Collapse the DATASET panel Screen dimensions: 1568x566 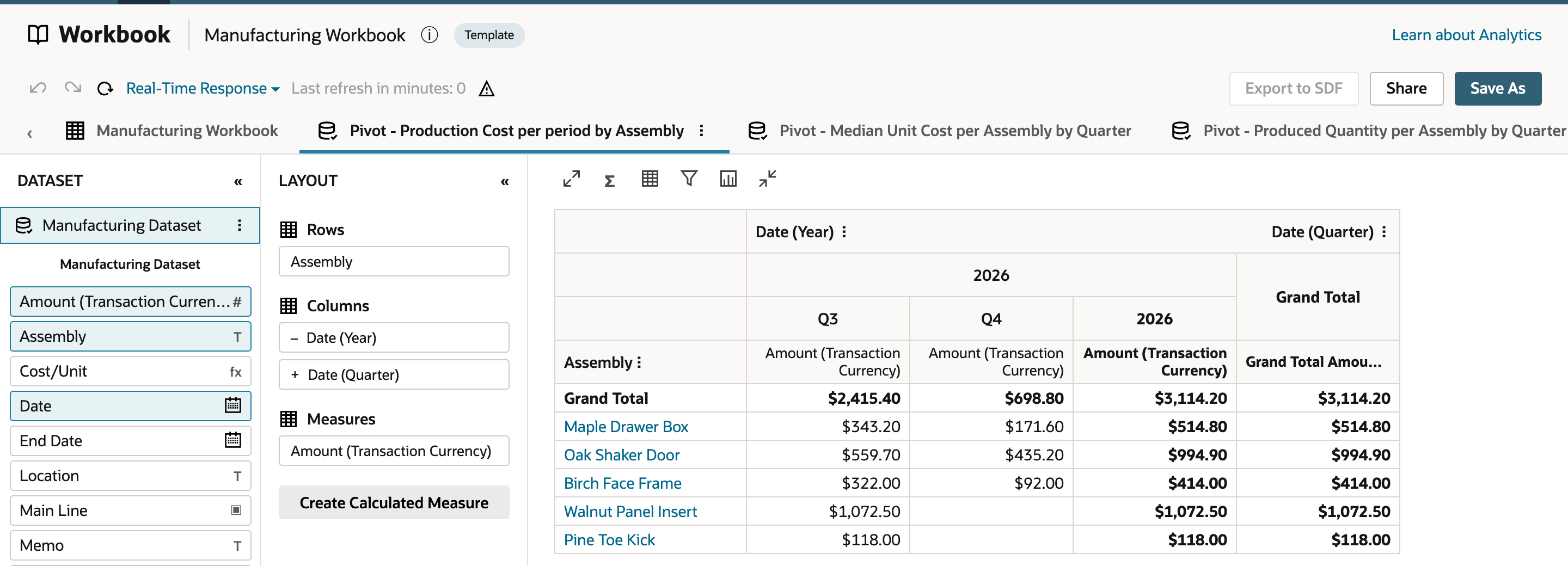[x=238, y=181]
